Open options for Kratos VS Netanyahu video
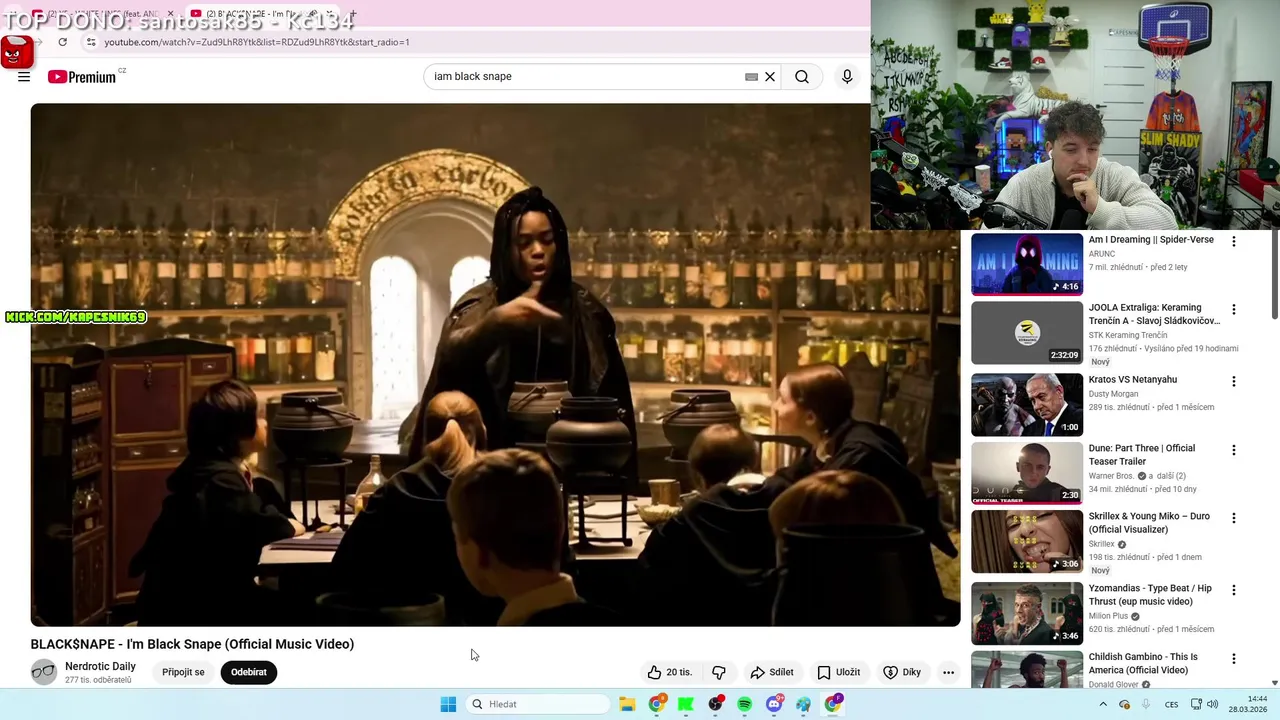1280x720 pixels. click(1233, 382)
